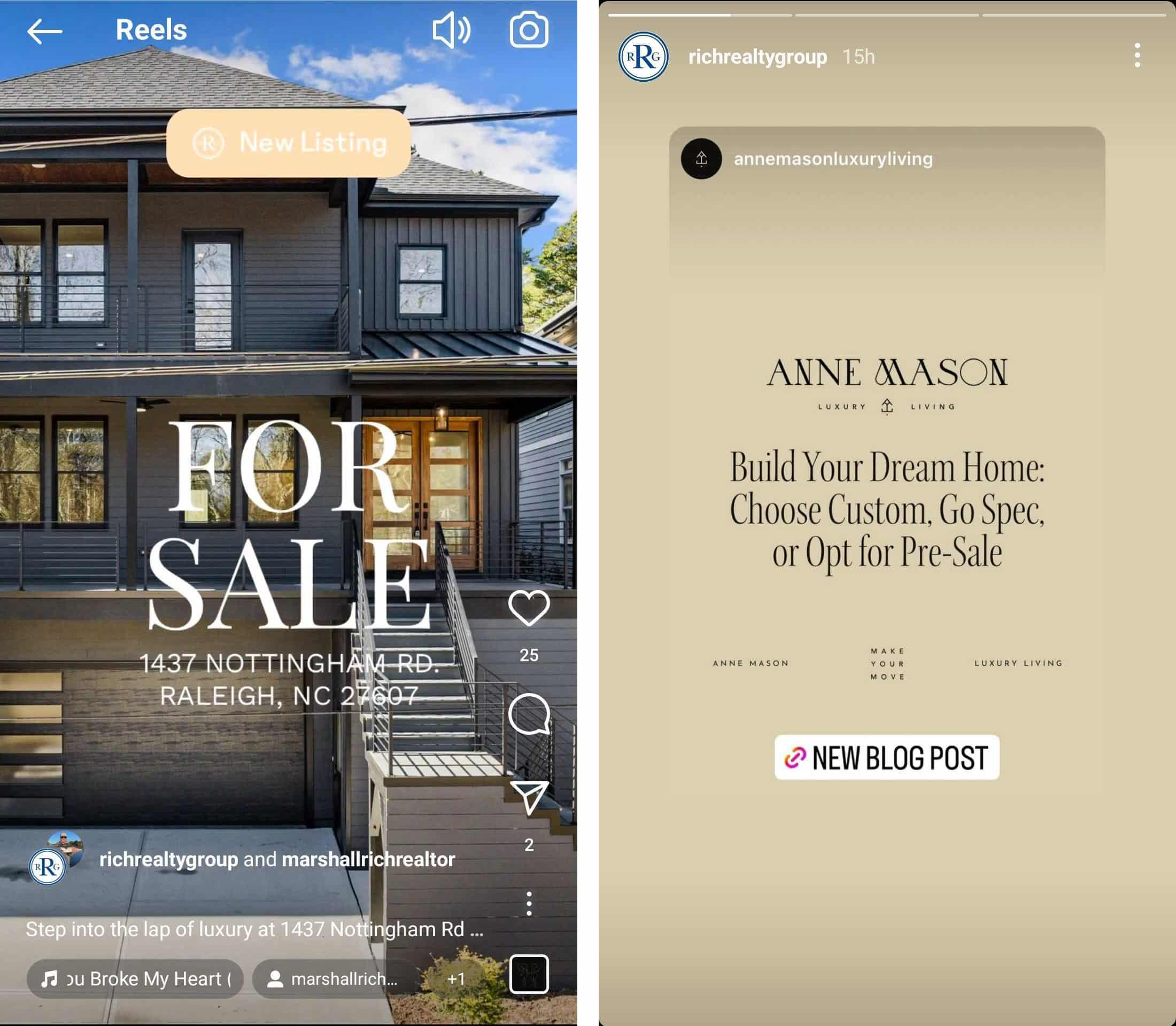Tap the back arrow icon in Reels
This screenshot has width=1176, height=1026.
[43, 29]
